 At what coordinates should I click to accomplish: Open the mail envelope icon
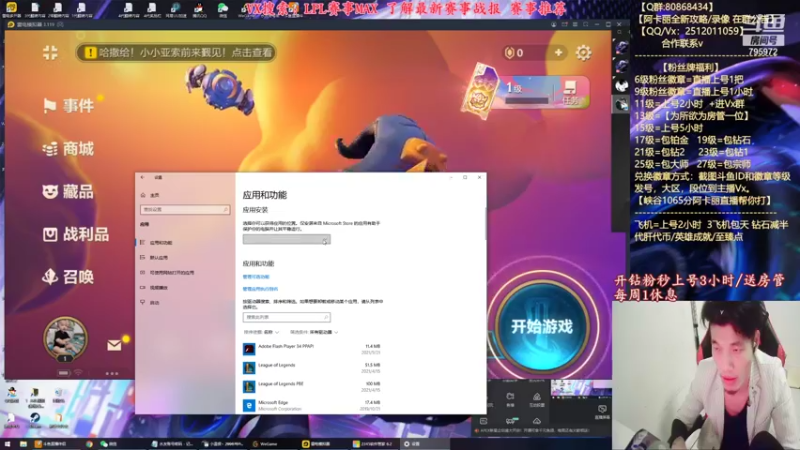114,345
